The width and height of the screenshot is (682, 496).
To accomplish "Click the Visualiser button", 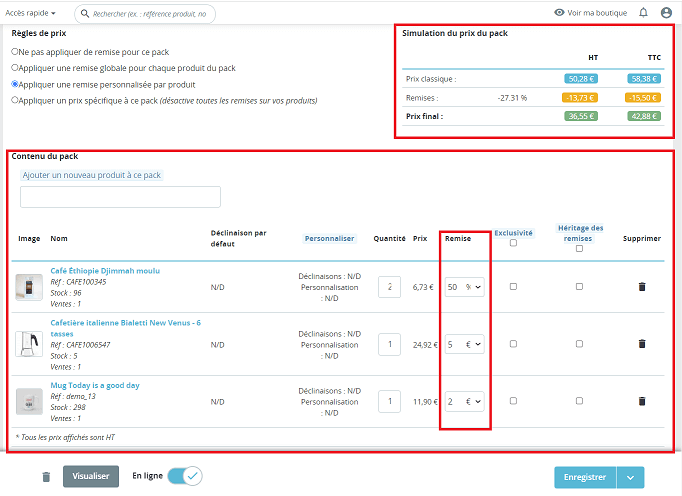I will point(91,476).
